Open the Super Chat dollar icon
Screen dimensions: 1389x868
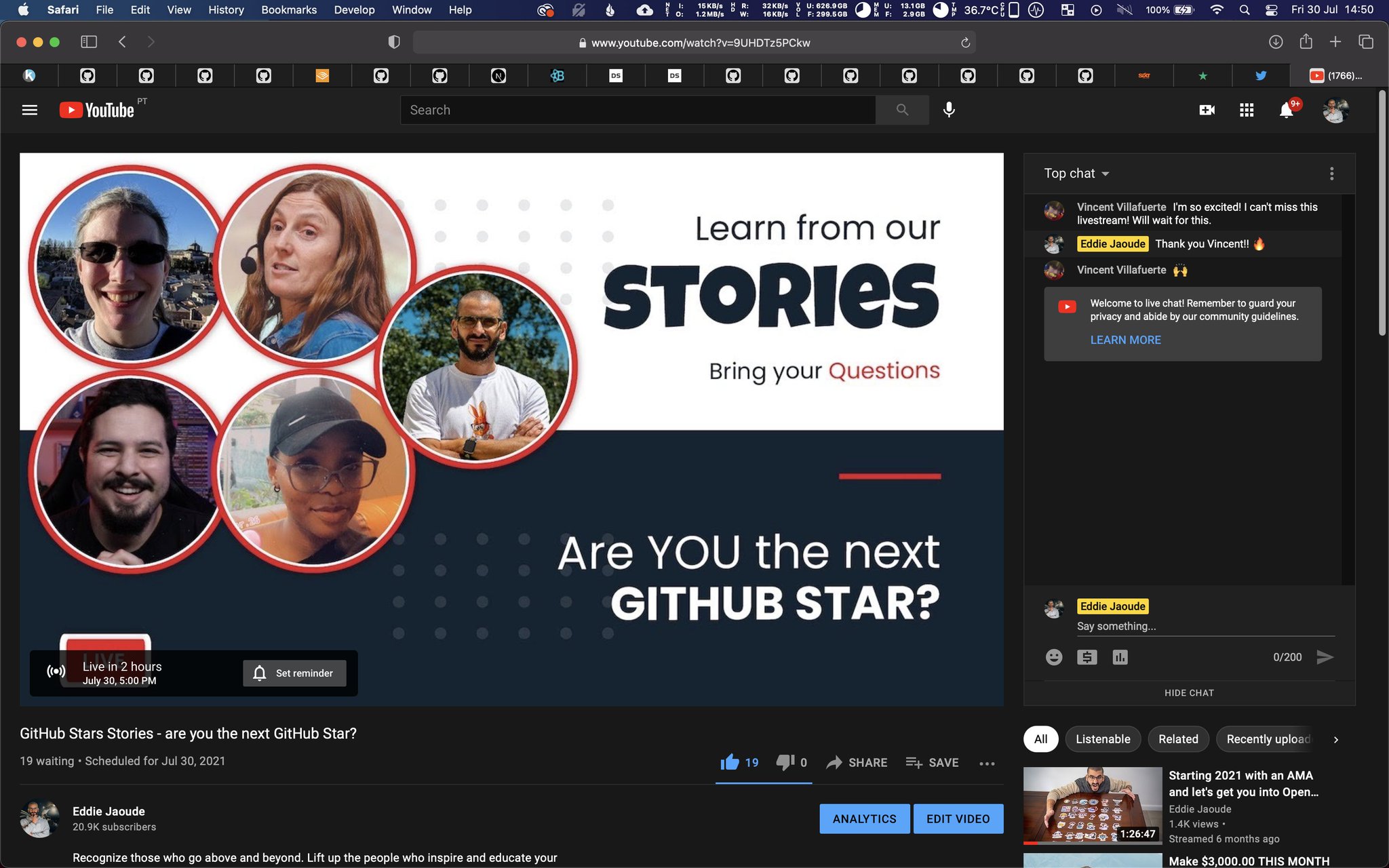(1087, 657)
